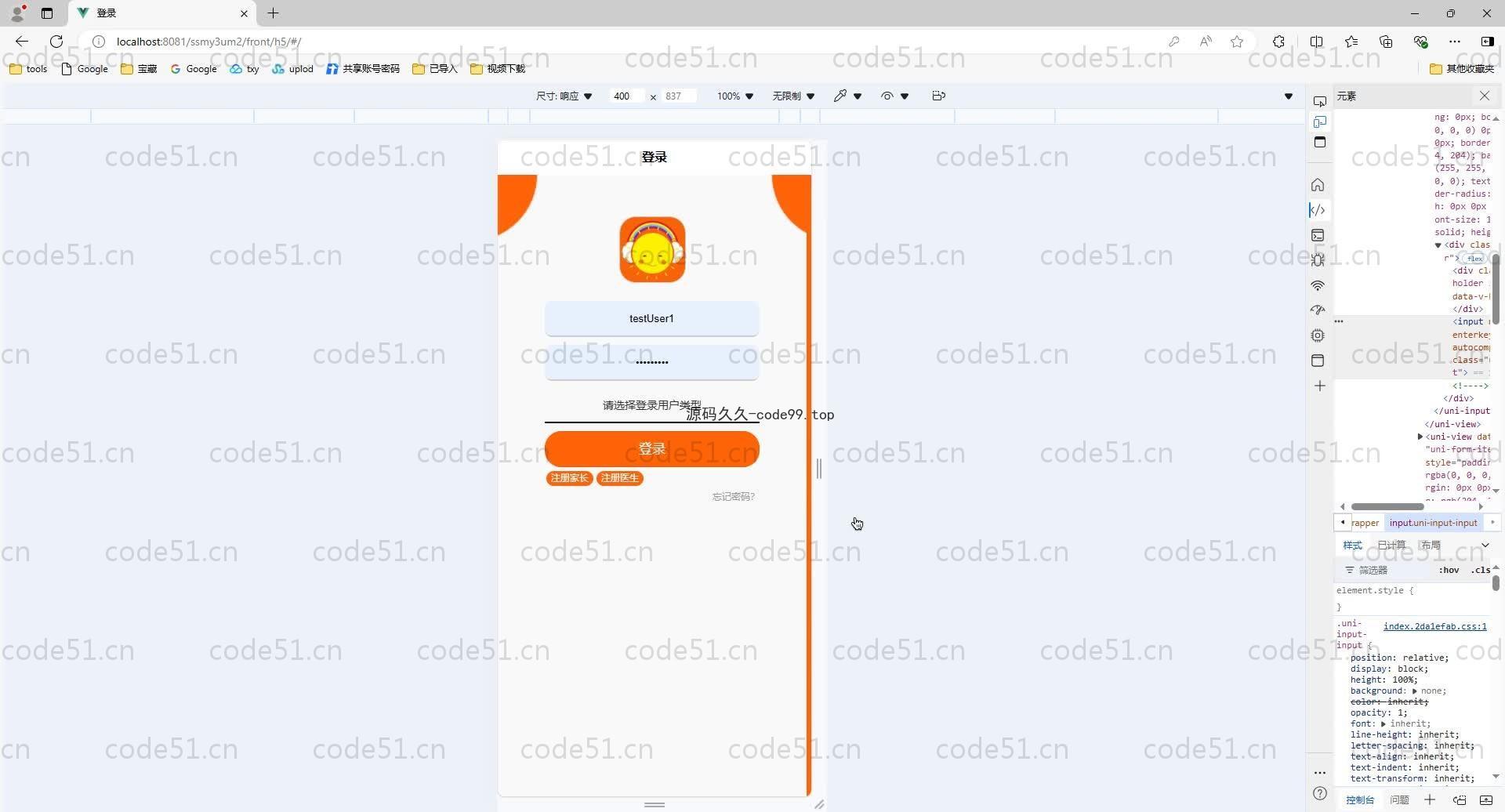This screenshot has width=1505, height=812.
Task: Open the 控制台 console drawer tab
Action: [1360, 800]
